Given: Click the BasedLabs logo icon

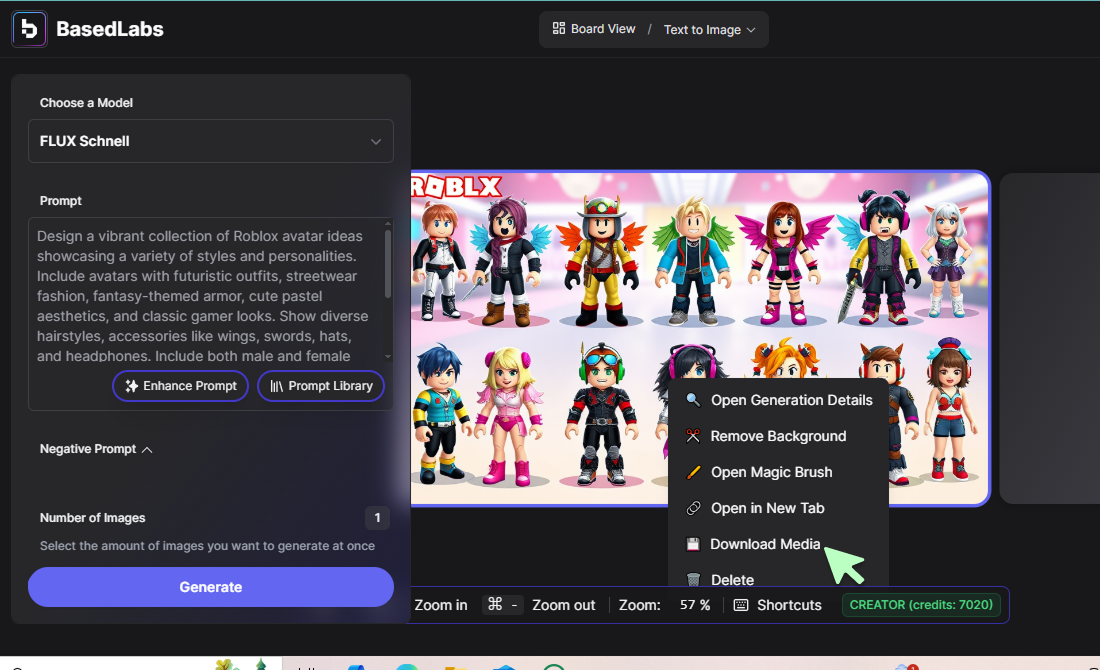Looking at the screenshot, I should (29, 29).
